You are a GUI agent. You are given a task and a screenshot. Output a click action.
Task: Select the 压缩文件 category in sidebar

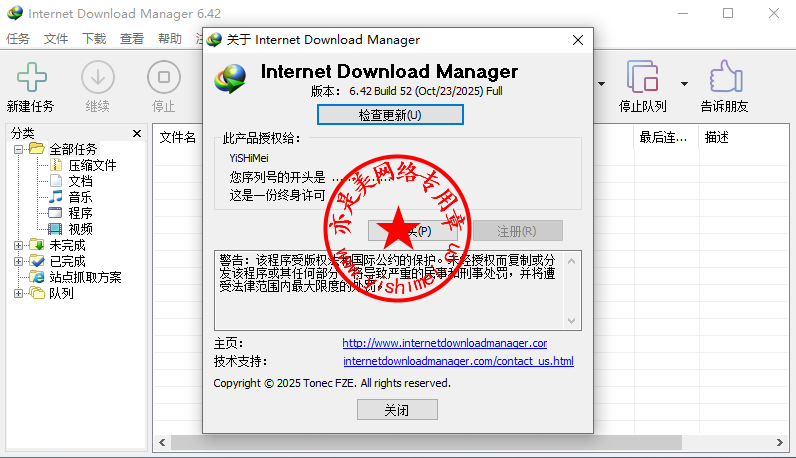[92, 165]
